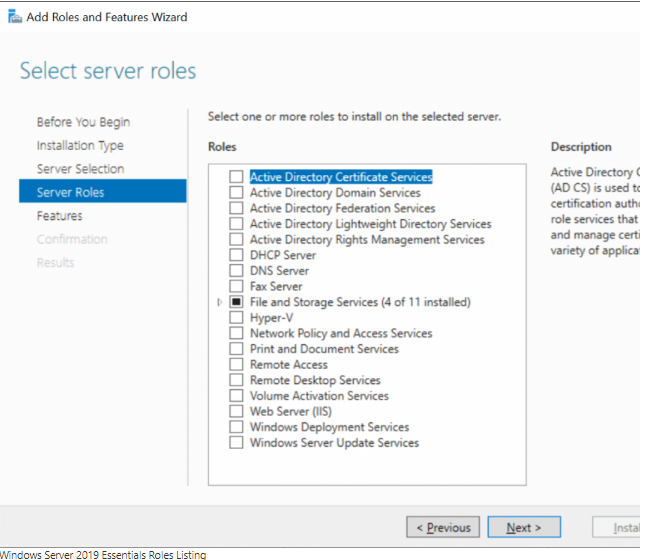Select Active Directory Federation Services label
The image size is (657, 560).
(342, 208)
